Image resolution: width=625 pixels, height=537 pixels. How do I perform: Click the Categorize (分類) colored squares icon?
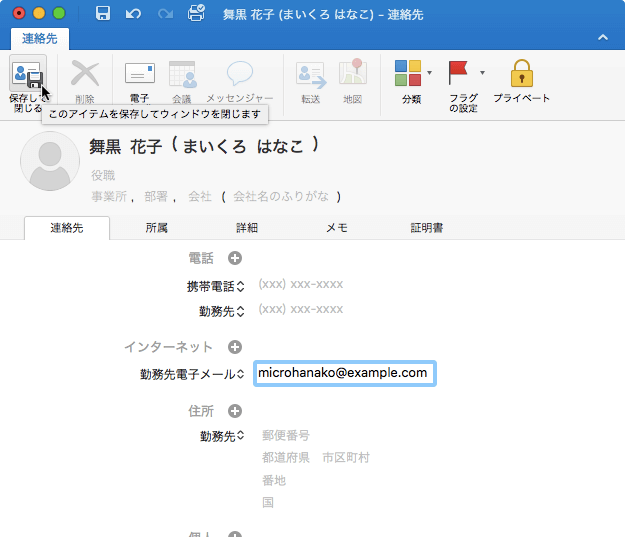(408, 73)
